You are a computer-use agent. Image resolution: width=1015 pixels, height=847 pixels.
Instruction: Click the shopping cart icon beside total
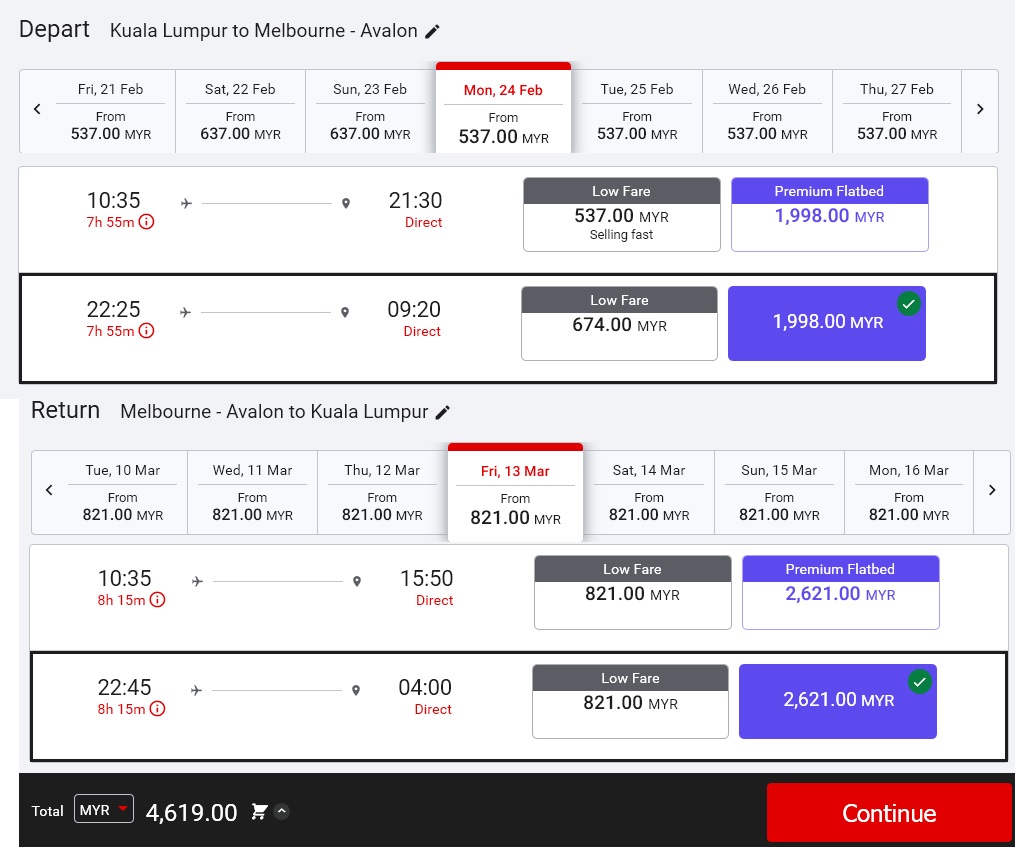pyautogui.click(x=260, y=812)
